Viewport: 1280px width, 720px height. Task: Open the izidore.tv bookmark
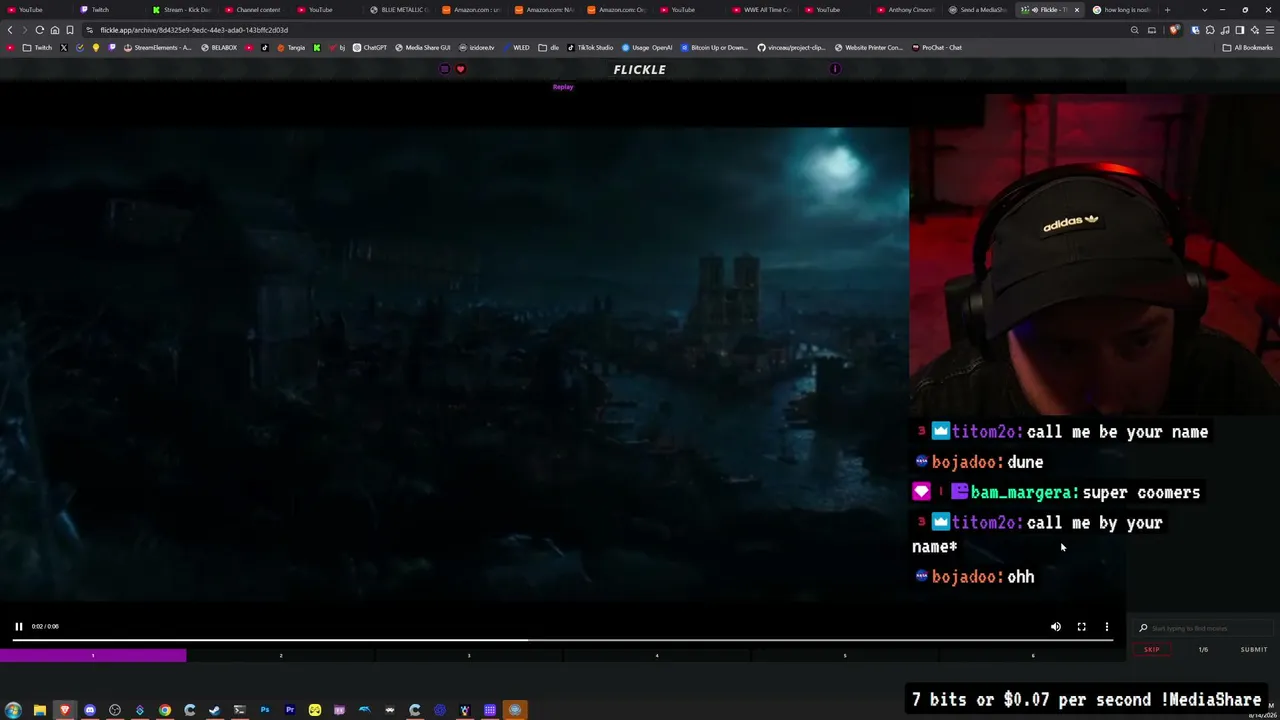(x=477, y=48)
